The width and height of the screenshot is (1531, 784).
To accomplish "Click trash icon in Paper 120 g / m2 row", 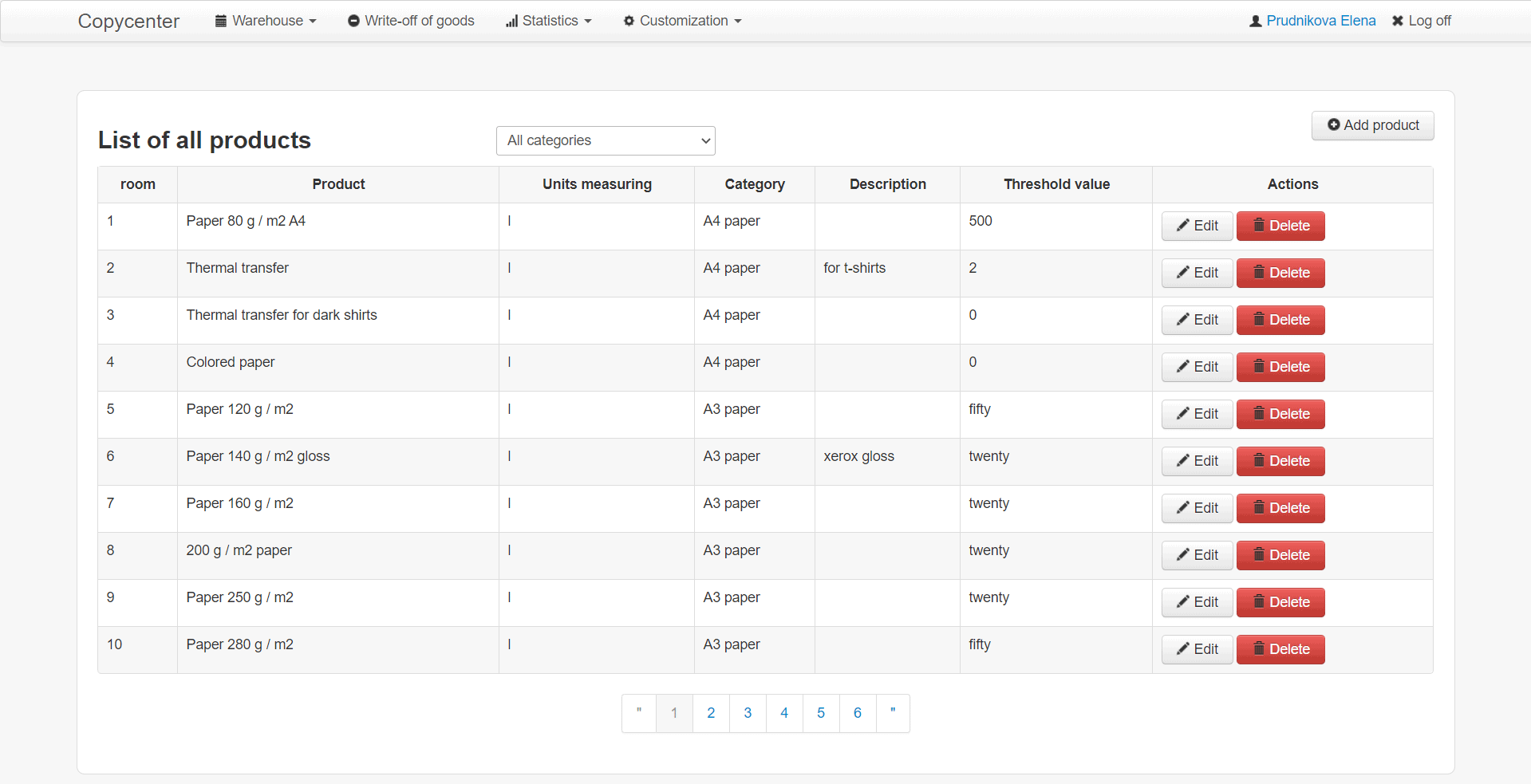I will (x=1259, y=413).
